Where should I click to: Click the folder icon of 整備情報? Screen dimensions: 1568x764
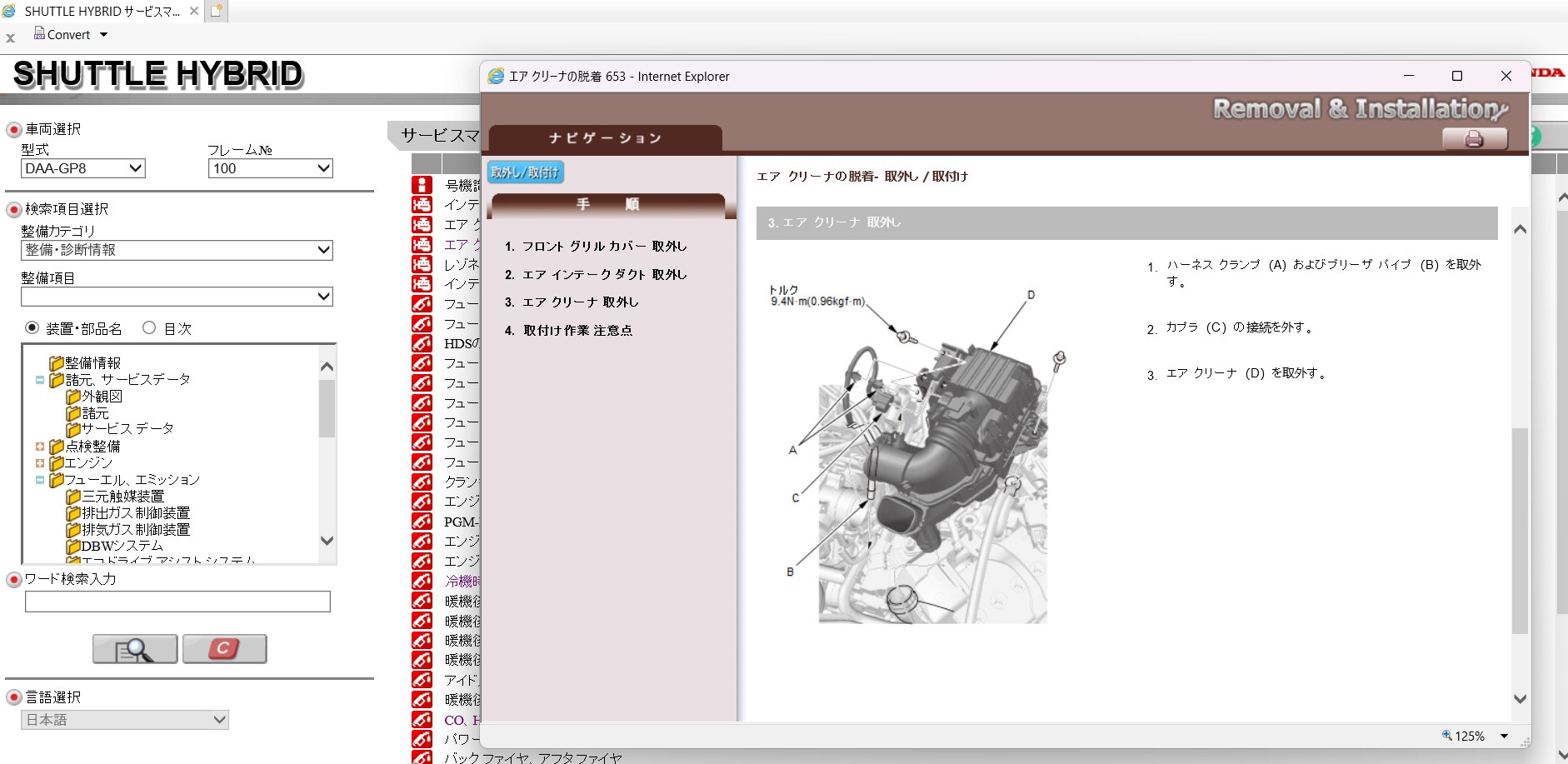57,363
